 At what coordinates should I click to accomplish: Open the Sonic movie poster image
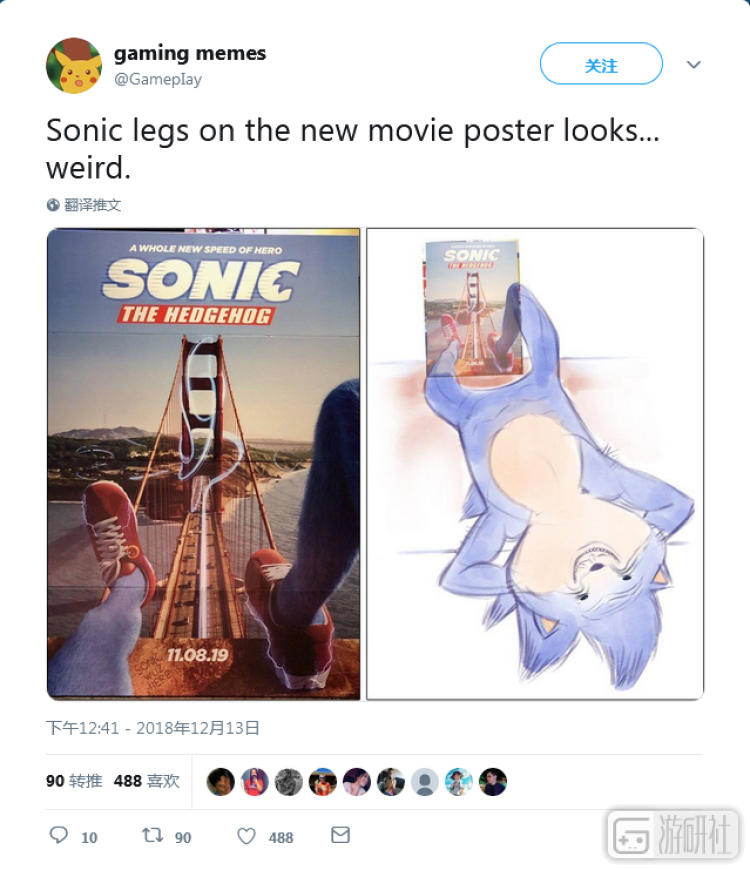(x=204, y=464)
